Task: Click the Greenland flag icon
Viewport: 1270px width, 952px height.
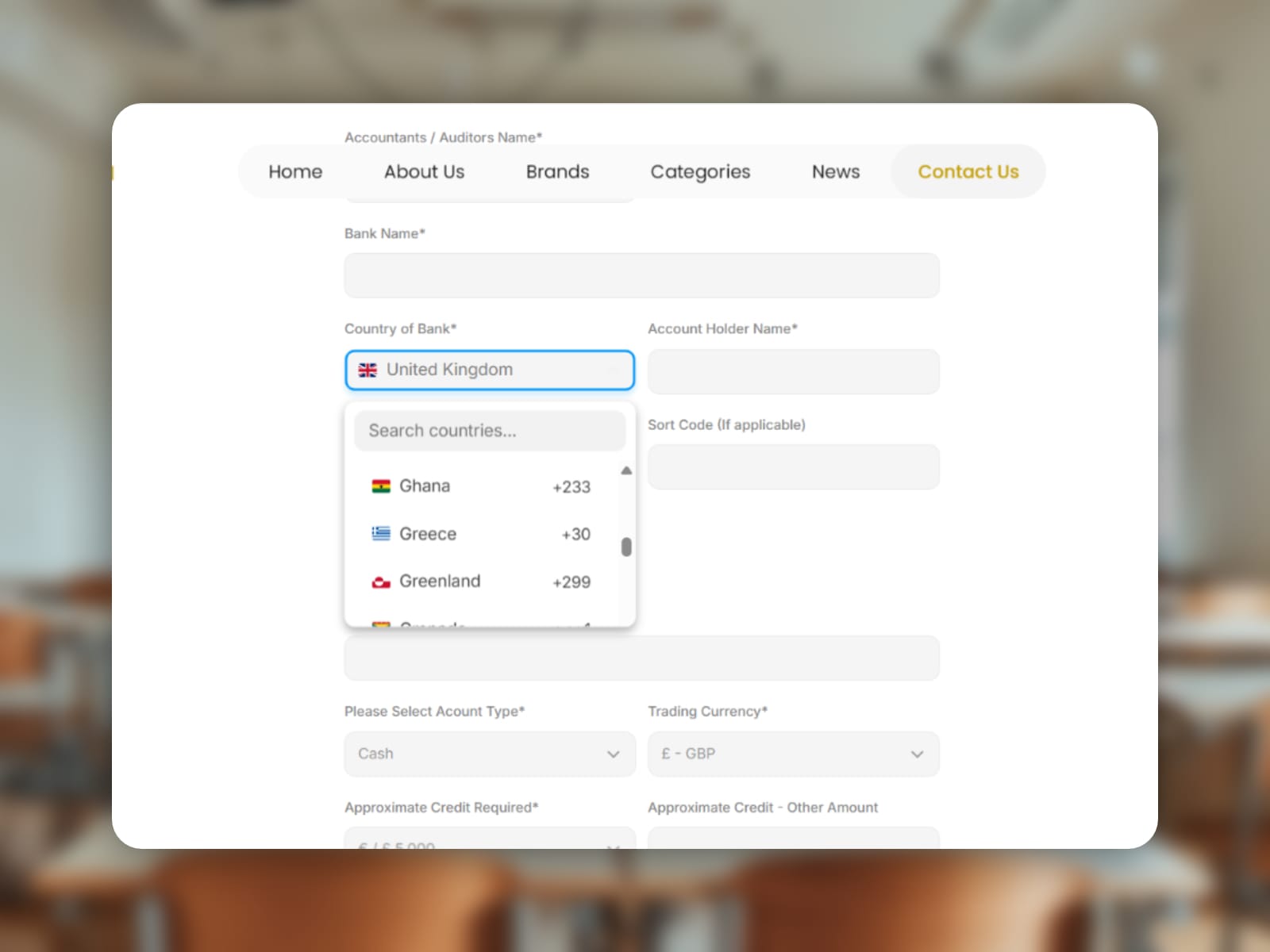Action: (x=381, y=582)
